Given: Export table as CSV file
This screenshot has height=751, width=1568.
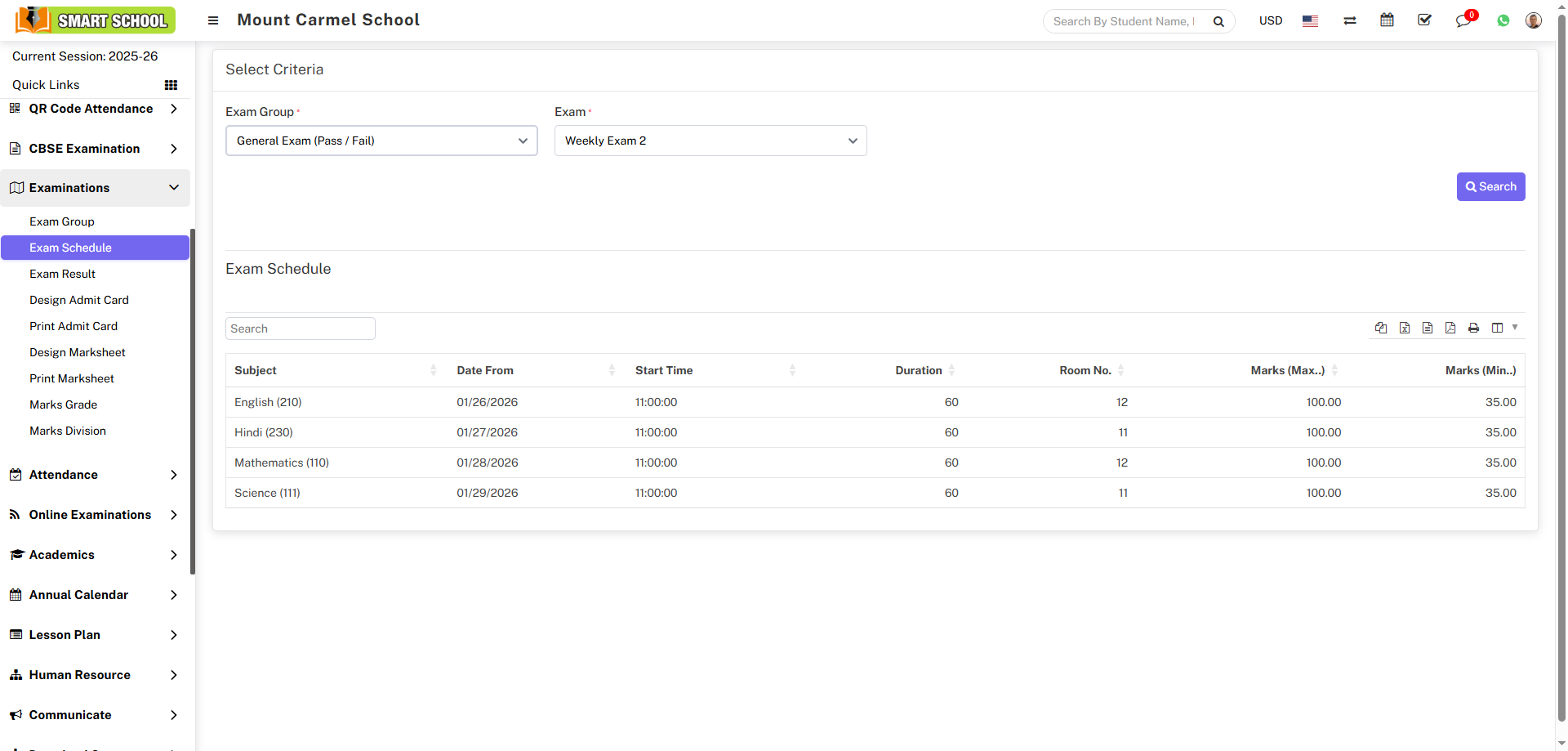Looking at the screenshot, I should pos(1427,328).
